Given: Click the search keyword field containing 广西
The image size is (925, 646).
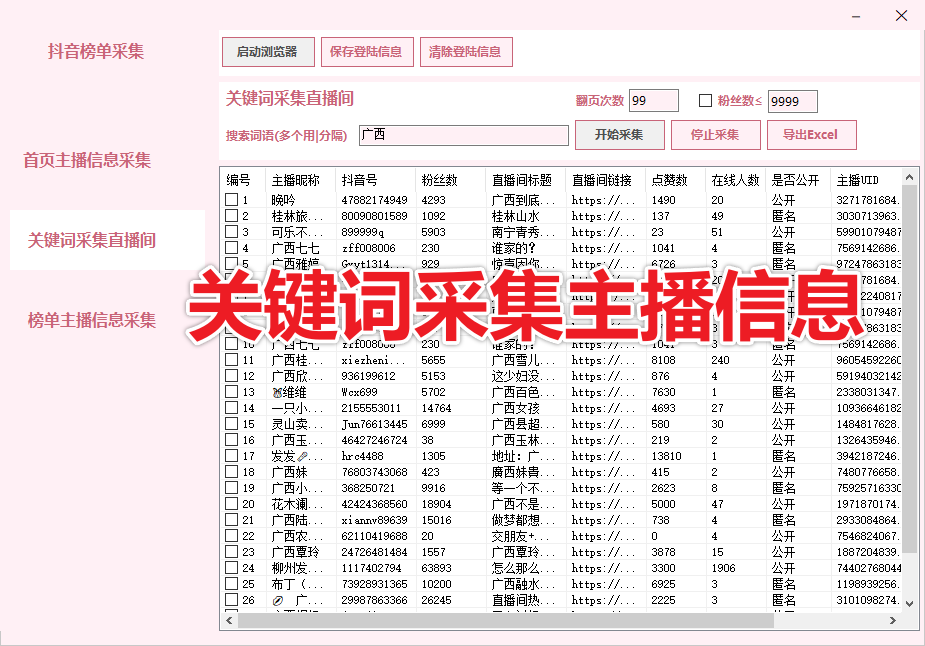Looking at the screenshot, I should tap(462, 135).
